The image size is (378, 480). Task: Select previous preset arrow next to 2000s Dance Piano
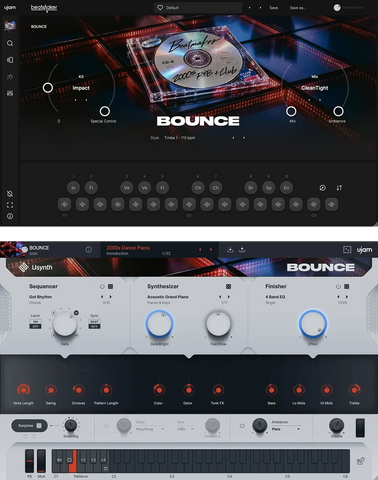(x=200, y=249)
